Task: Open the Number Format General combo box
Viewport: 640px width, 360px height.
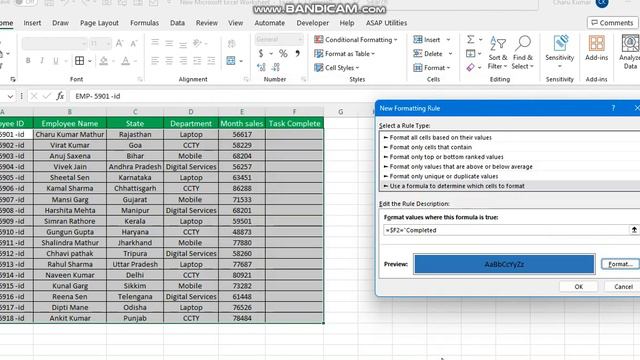Action: pyautogui.click(x=279, y=40)
